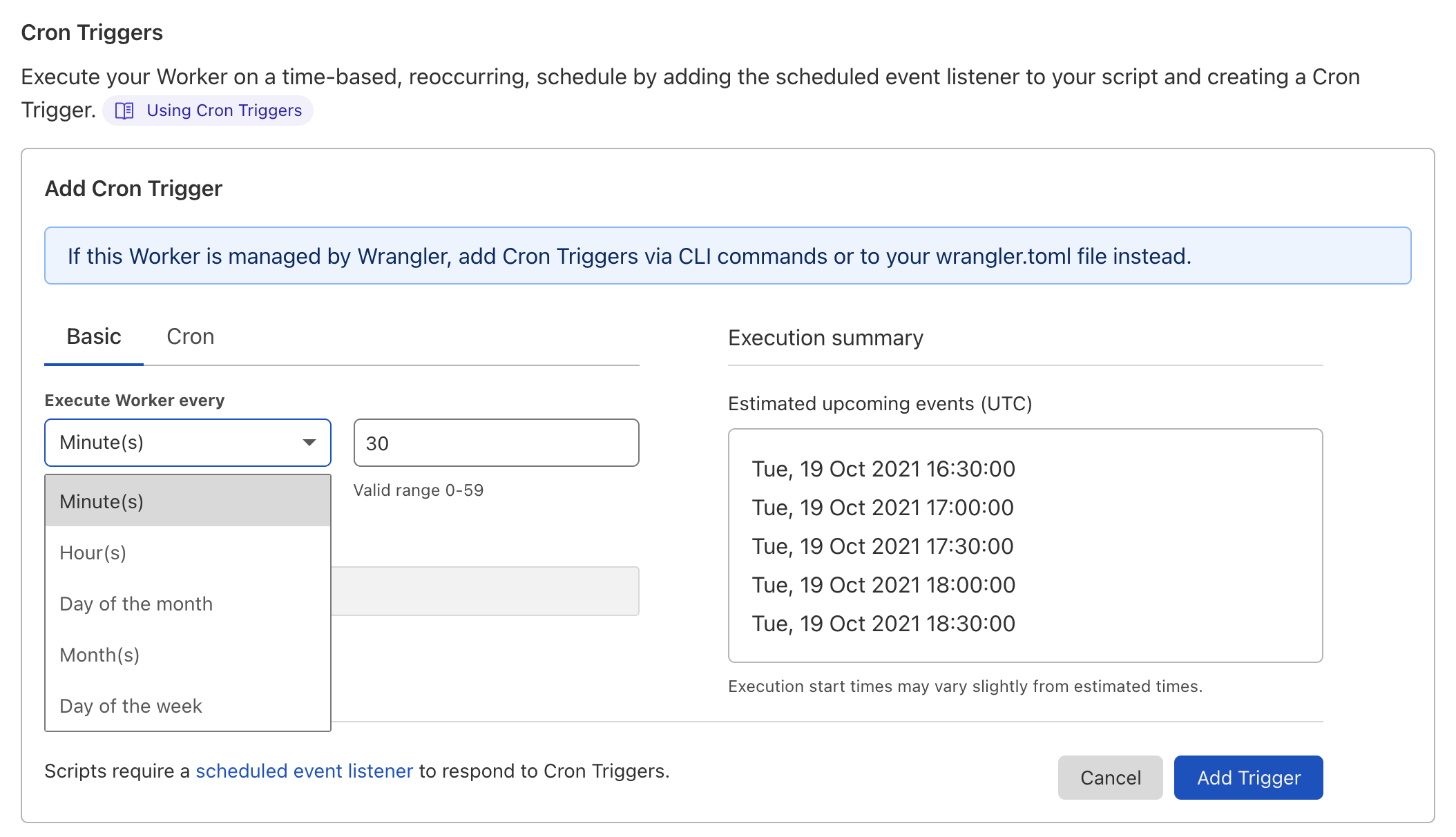Open the scheduled event listener link
Image resolution: width=1456 pixels, height=837 pixels.
[x=304, y=771]
